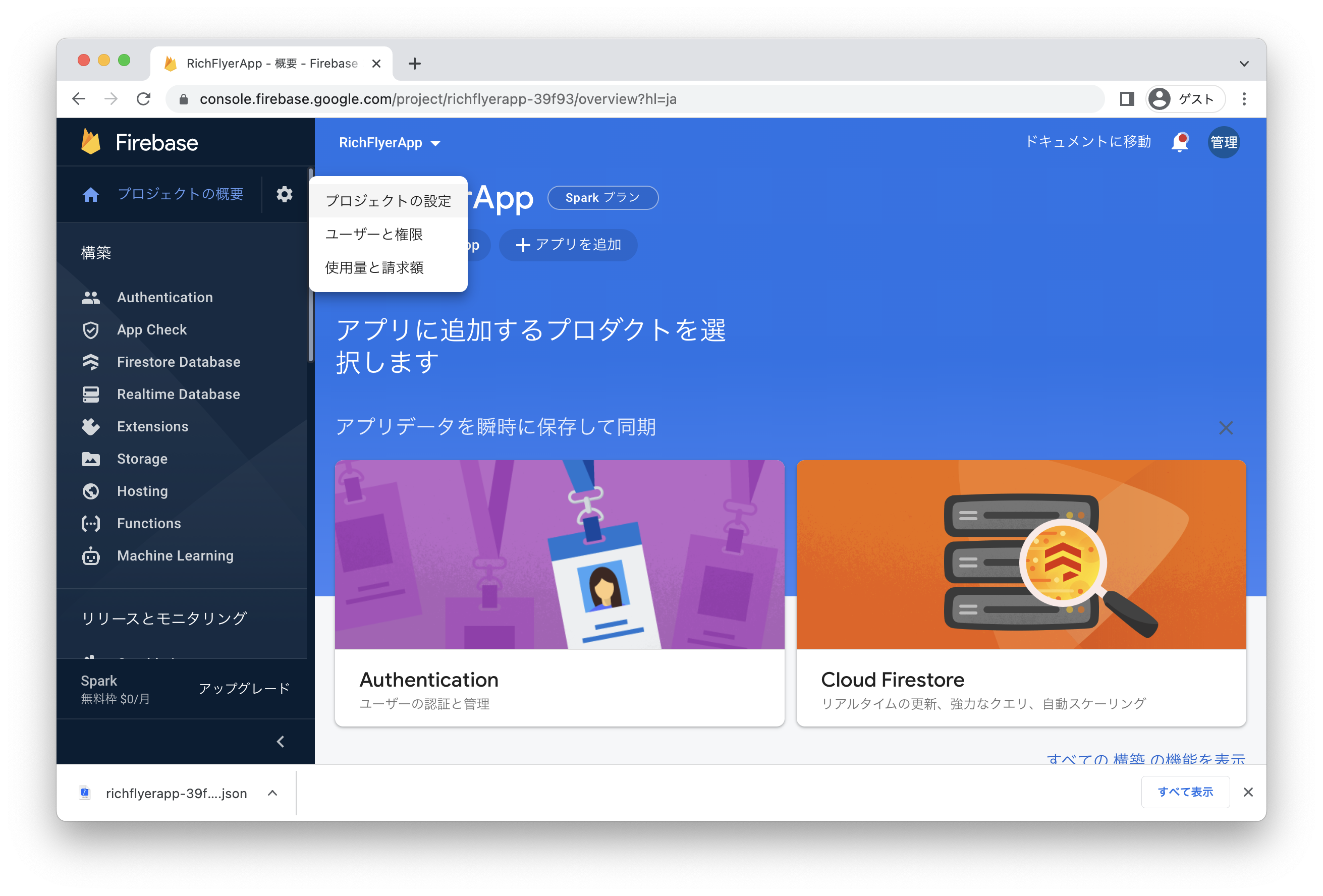Click the Storage image icon
Image resolution: width=1323 pixels, height=896 pixels.
(x=90, y=459)
